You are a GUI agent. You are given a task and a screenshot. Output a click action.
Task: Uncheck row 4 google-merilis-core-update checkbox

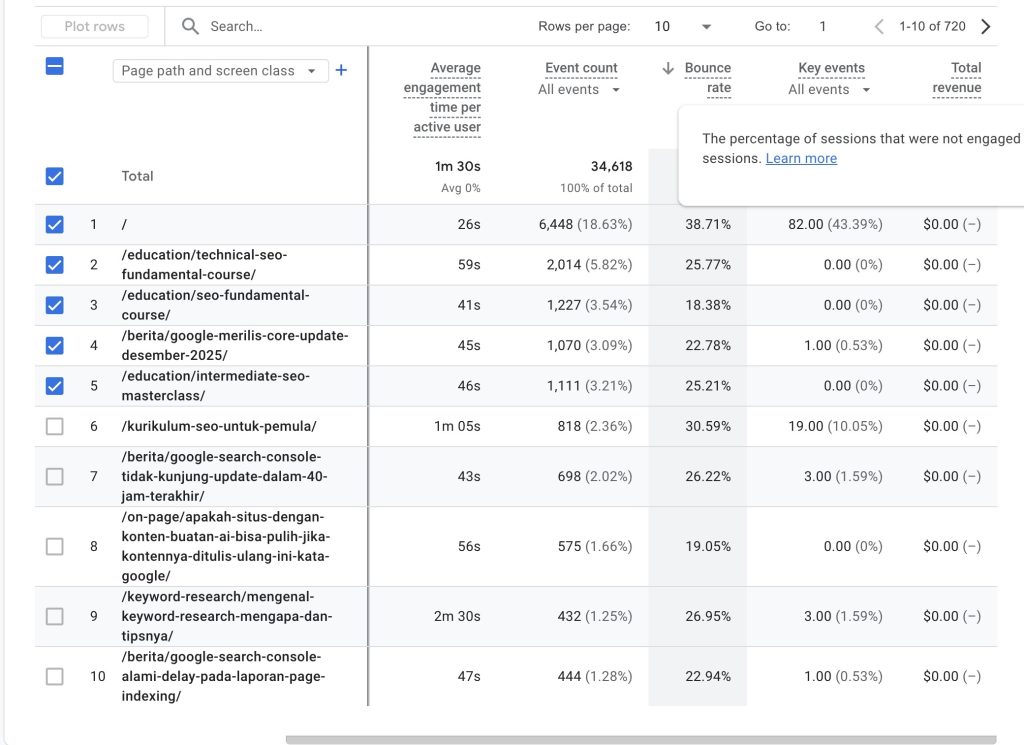[x=55, y=345]
